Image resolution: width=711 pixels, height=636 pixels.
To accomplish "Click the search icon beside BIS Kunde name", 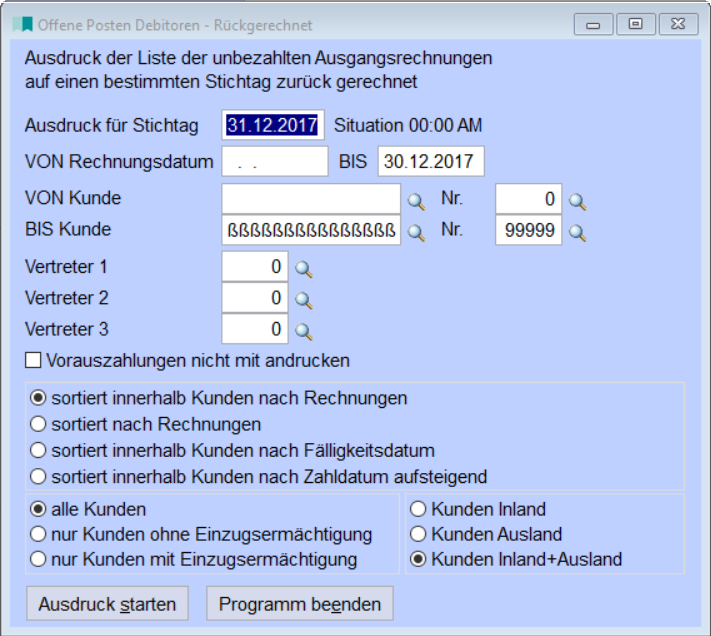I will coord(415,233).
